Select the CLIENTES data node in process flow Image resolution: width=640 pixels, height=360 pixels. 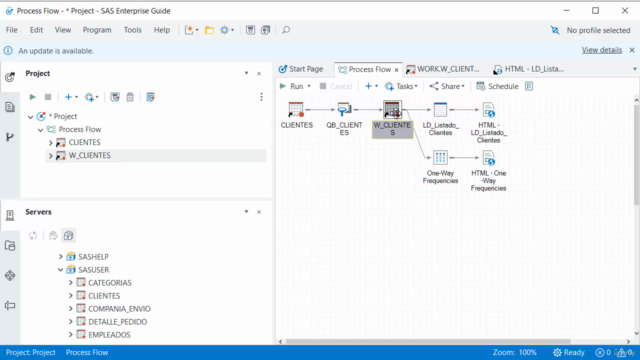(296, 116)
